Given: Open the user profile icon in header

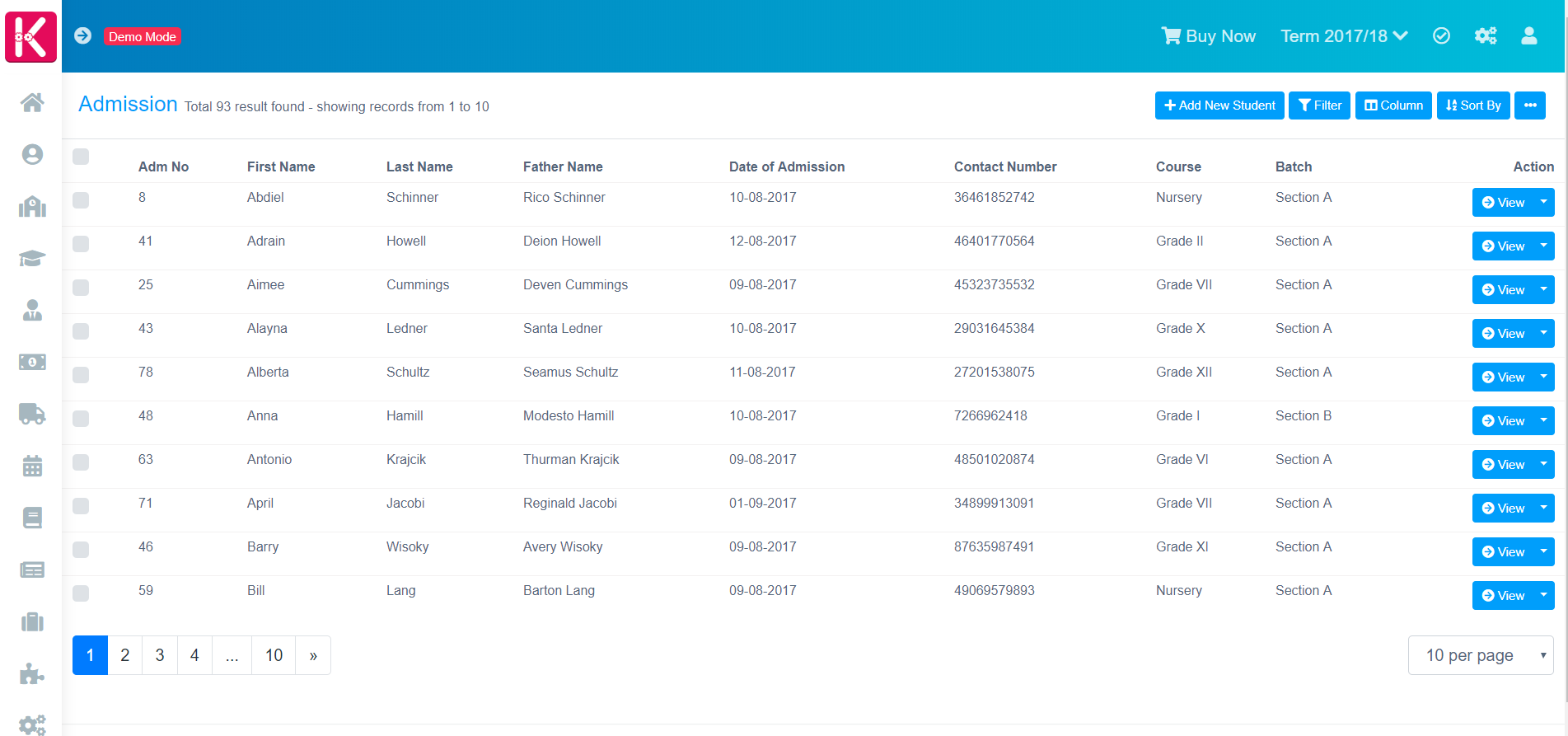Looking at the screenshot, I should click(1528, 36).
